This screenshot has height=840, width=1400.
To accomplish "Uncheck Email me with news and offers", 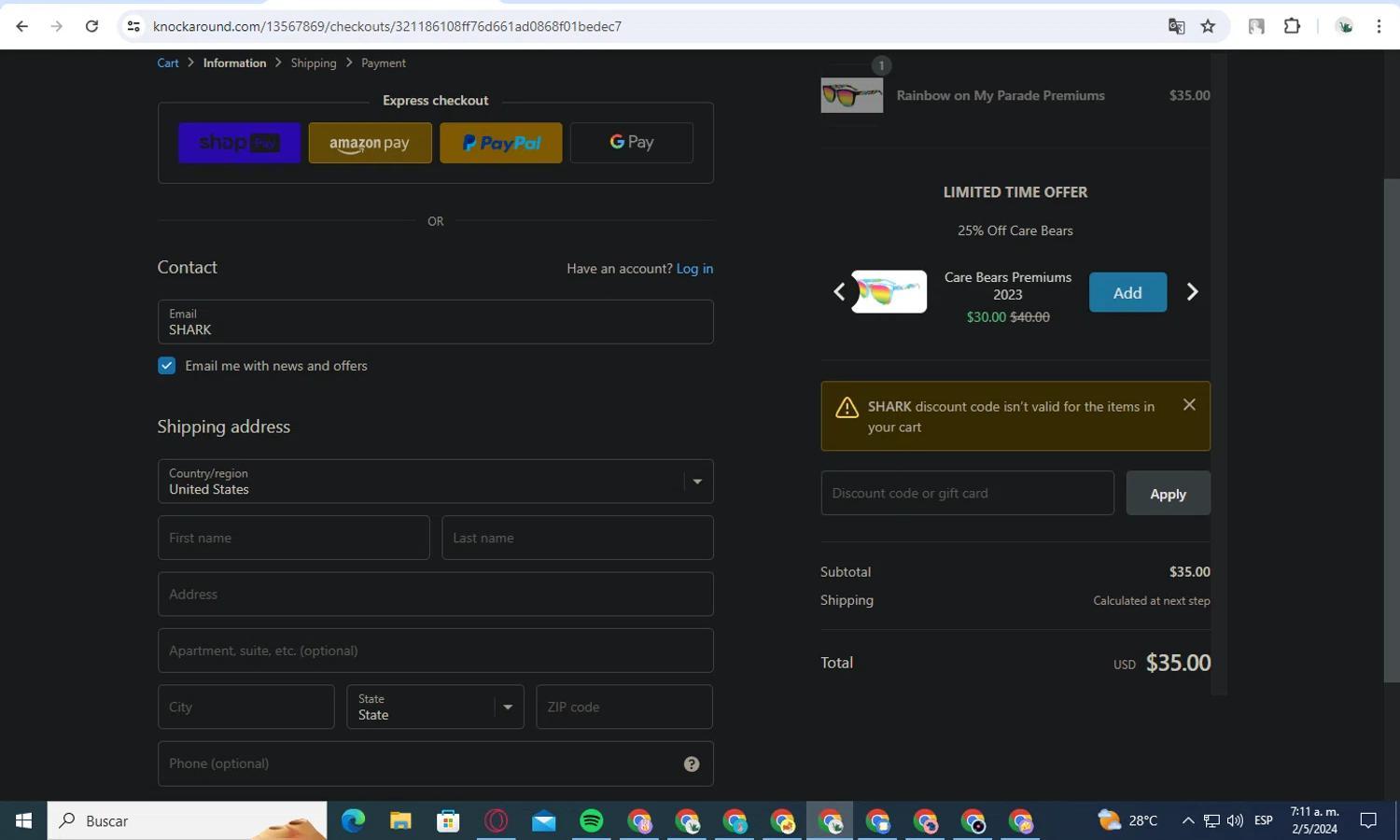I will 166,366.
